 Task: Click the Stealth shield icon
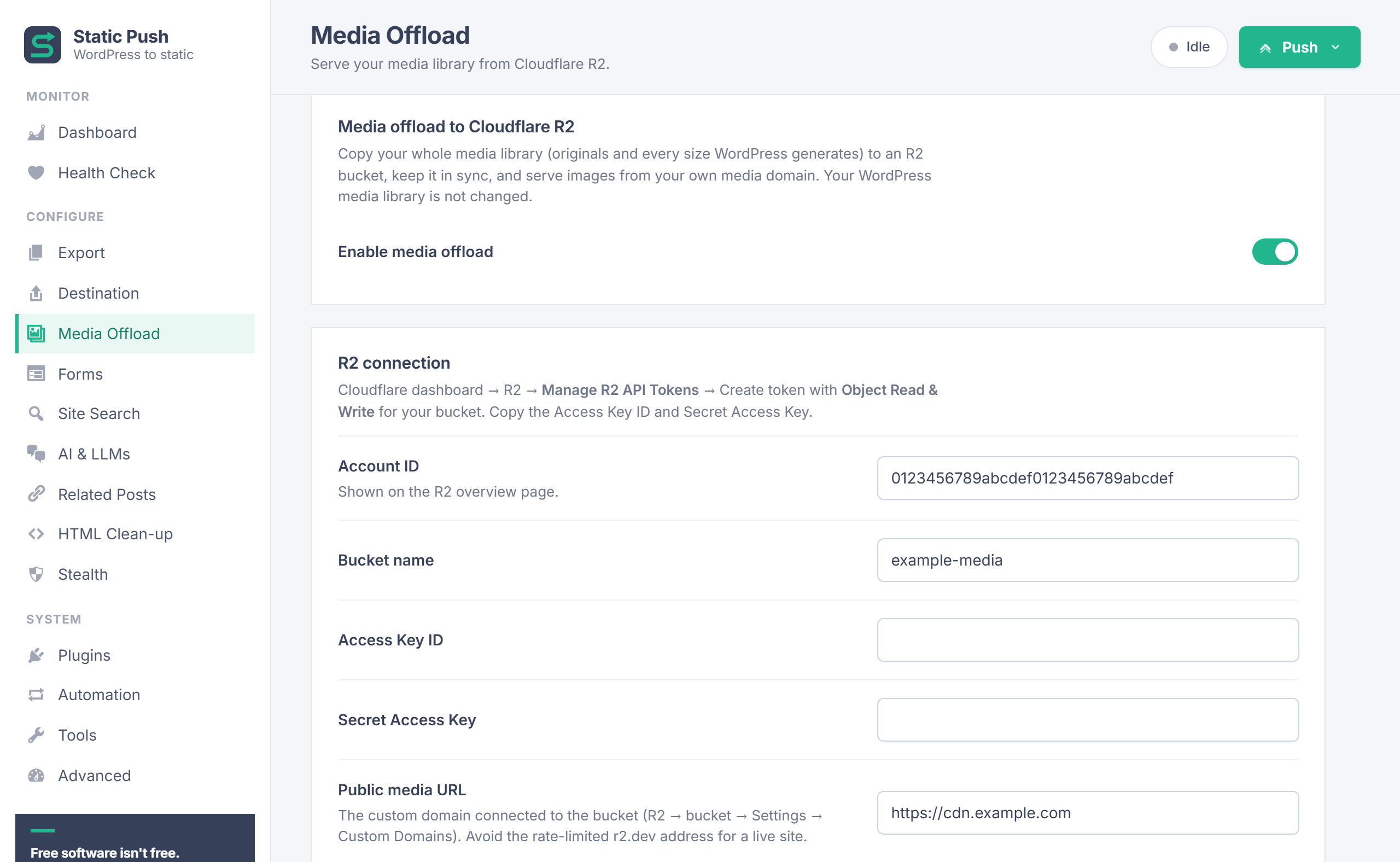point(36,574)
